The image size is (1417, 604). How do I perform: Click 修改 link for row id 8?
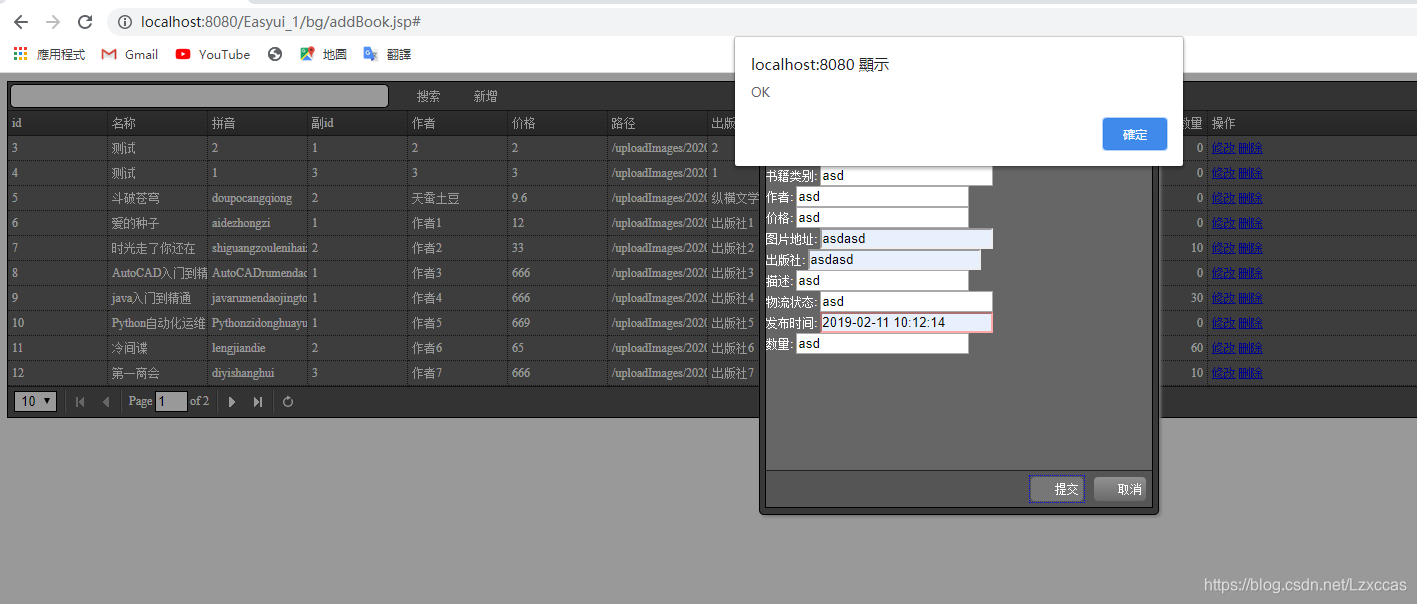coord(1223,273)
